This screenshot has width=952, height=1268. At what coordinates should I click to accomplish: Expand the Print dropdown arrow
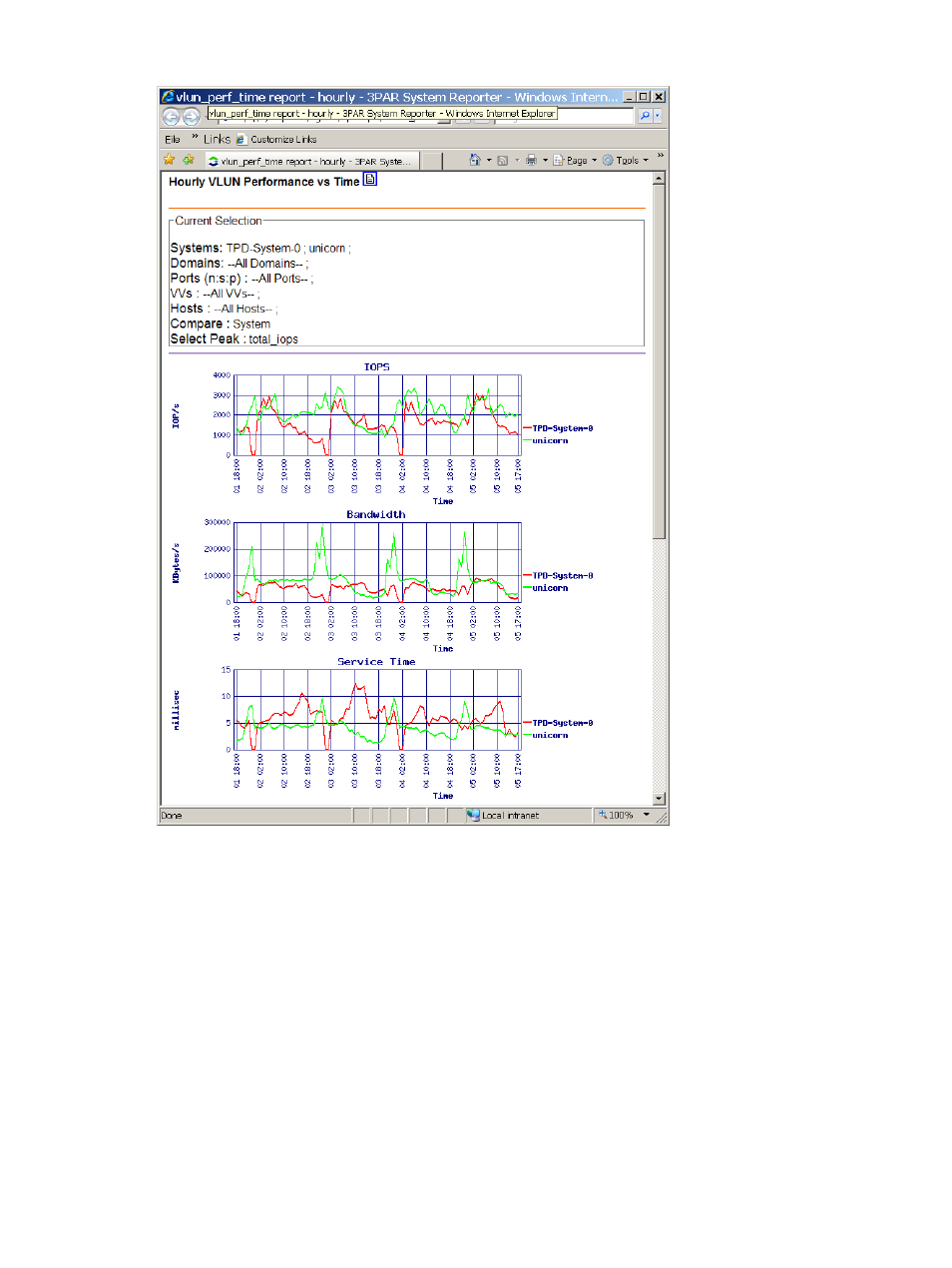[545, 160]
